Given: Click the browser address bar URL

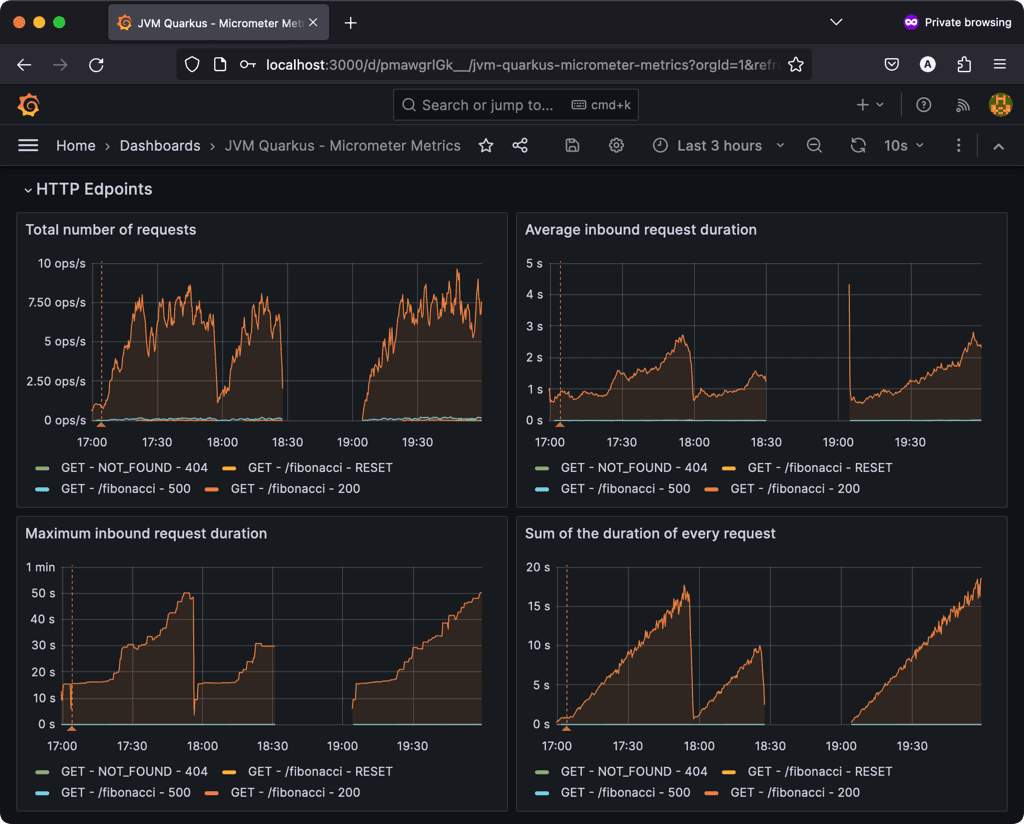Looking at the screenshot, I should tap(522, 65).
